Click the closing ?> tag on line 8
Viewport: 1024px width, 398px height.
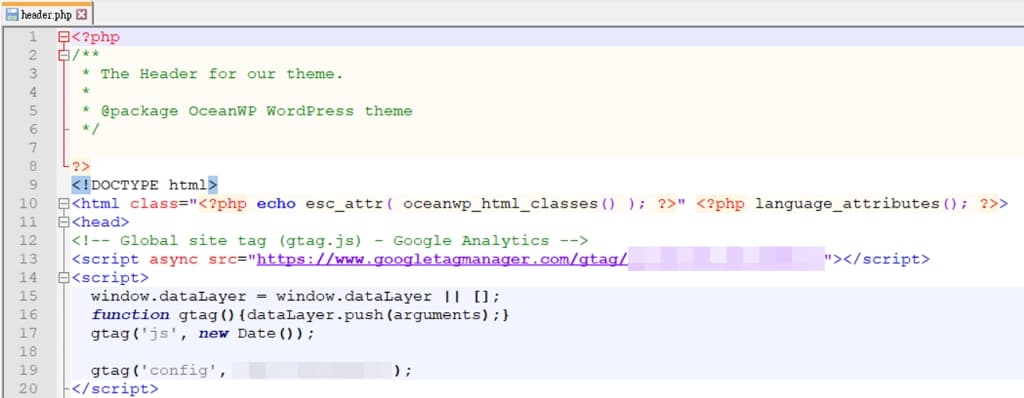tap(81, 167)
